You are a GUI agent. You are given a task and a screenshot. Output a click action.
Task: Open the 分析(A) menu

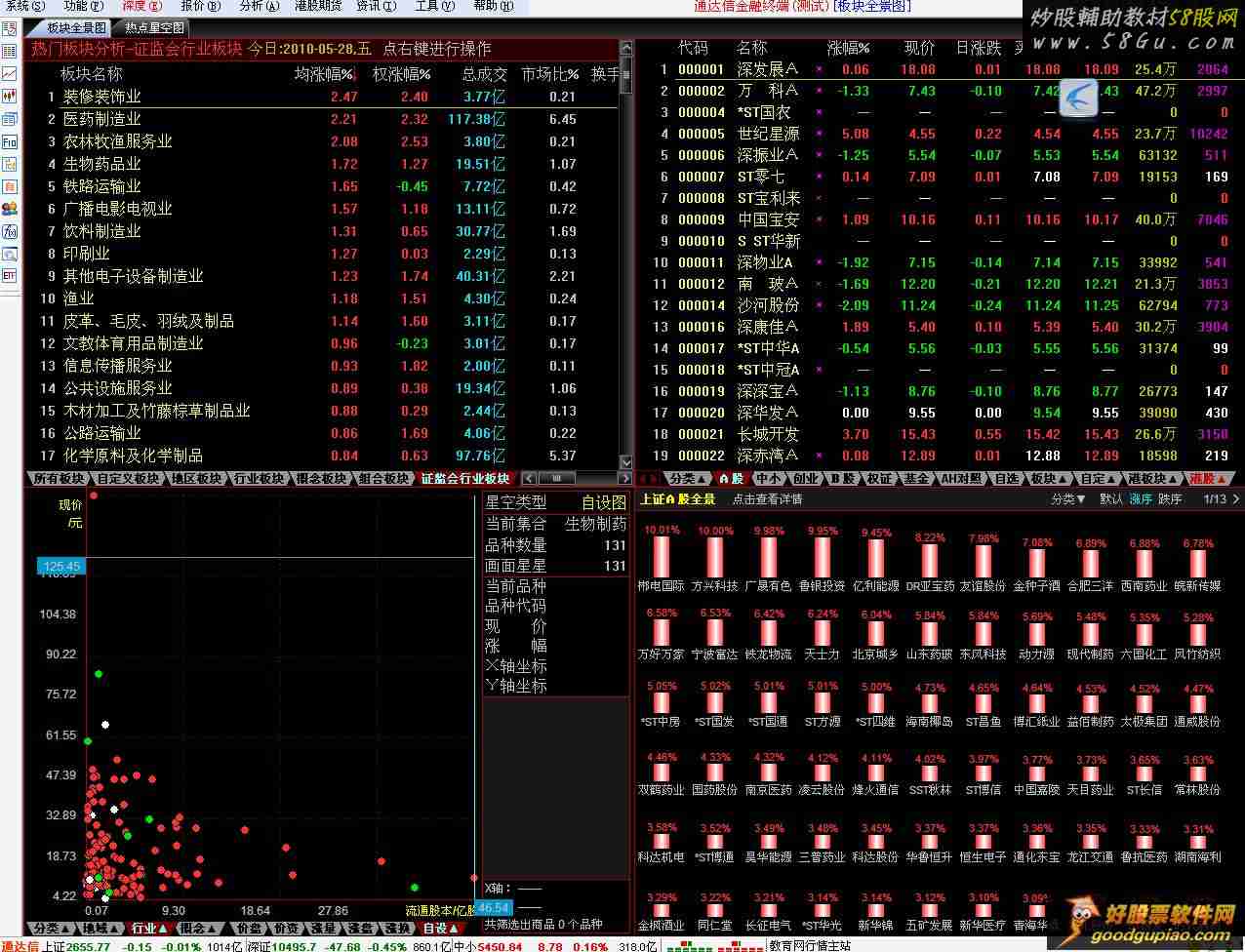point(259,6)
